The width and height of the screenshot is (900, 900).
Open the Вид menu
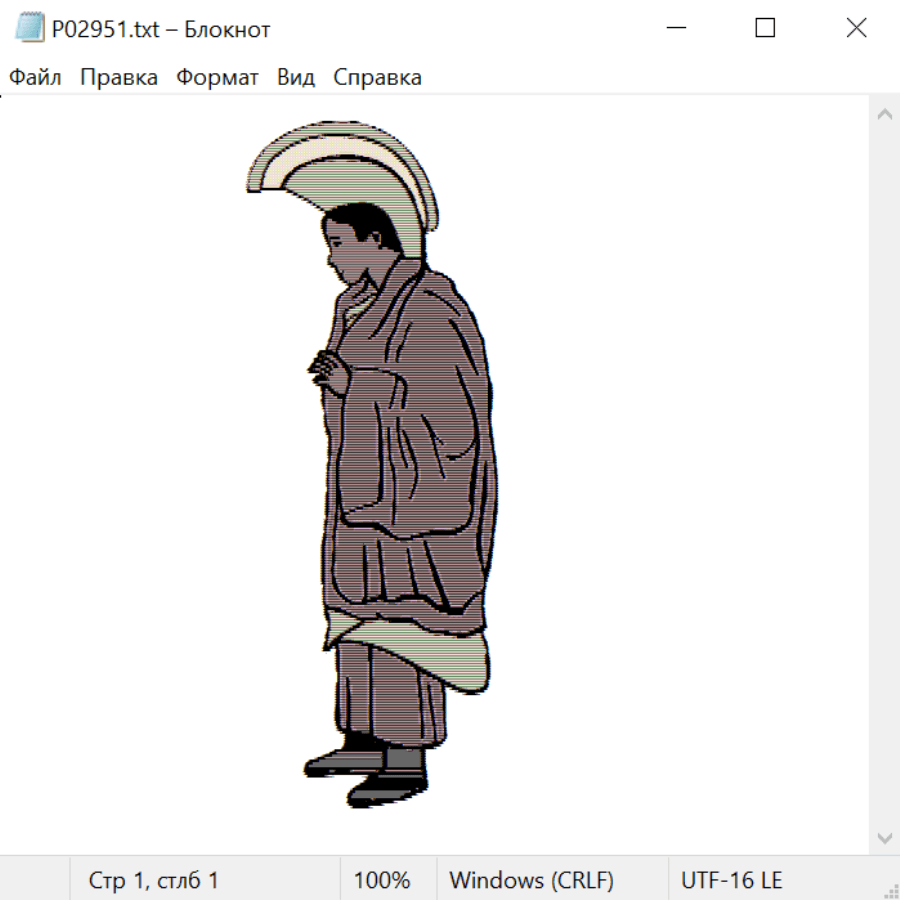pyautogui.click(x=295, y=78)
